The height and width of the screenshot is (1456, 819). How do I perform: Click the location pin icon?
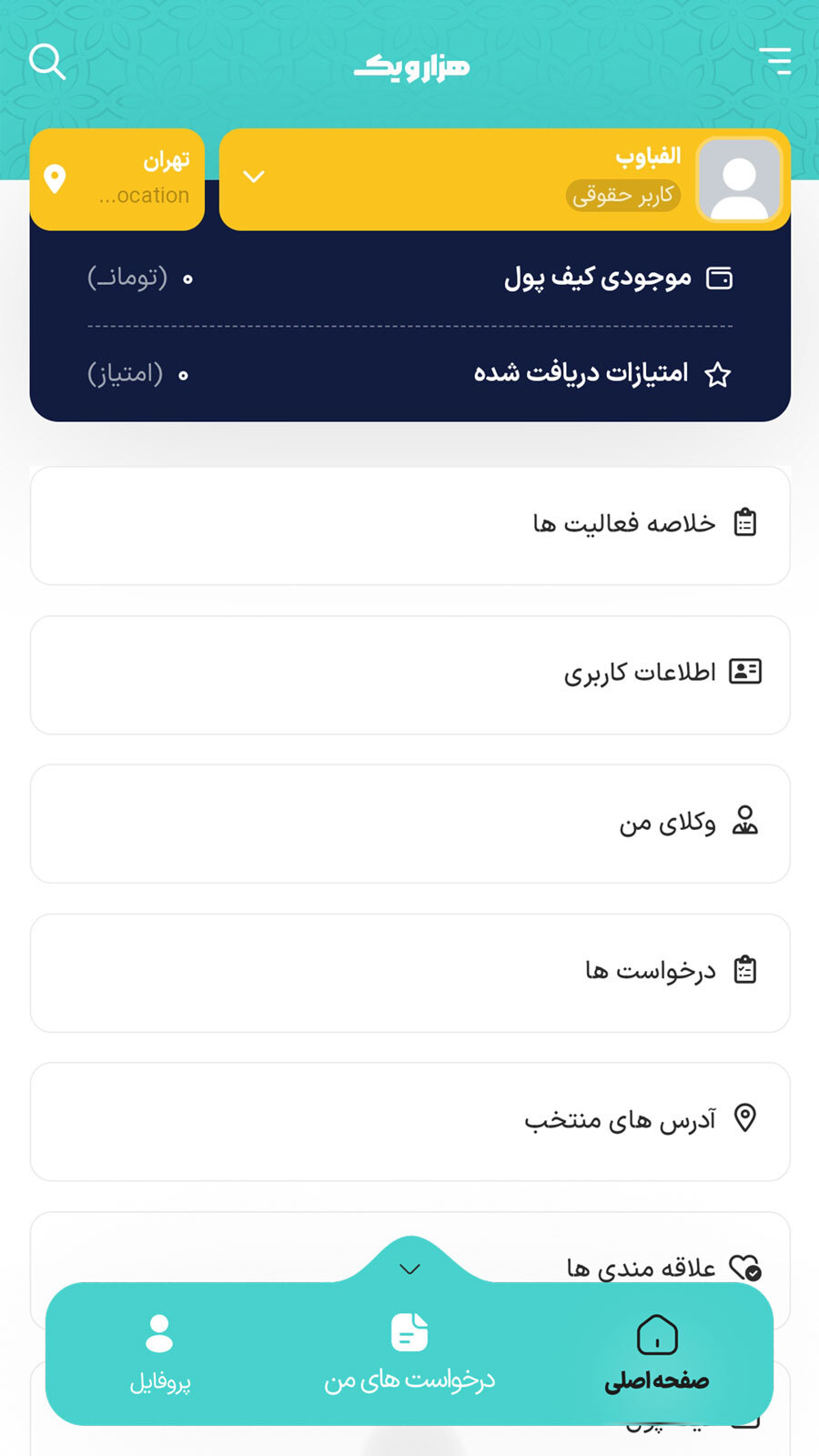pyautogui.click(x=56, y=179)
